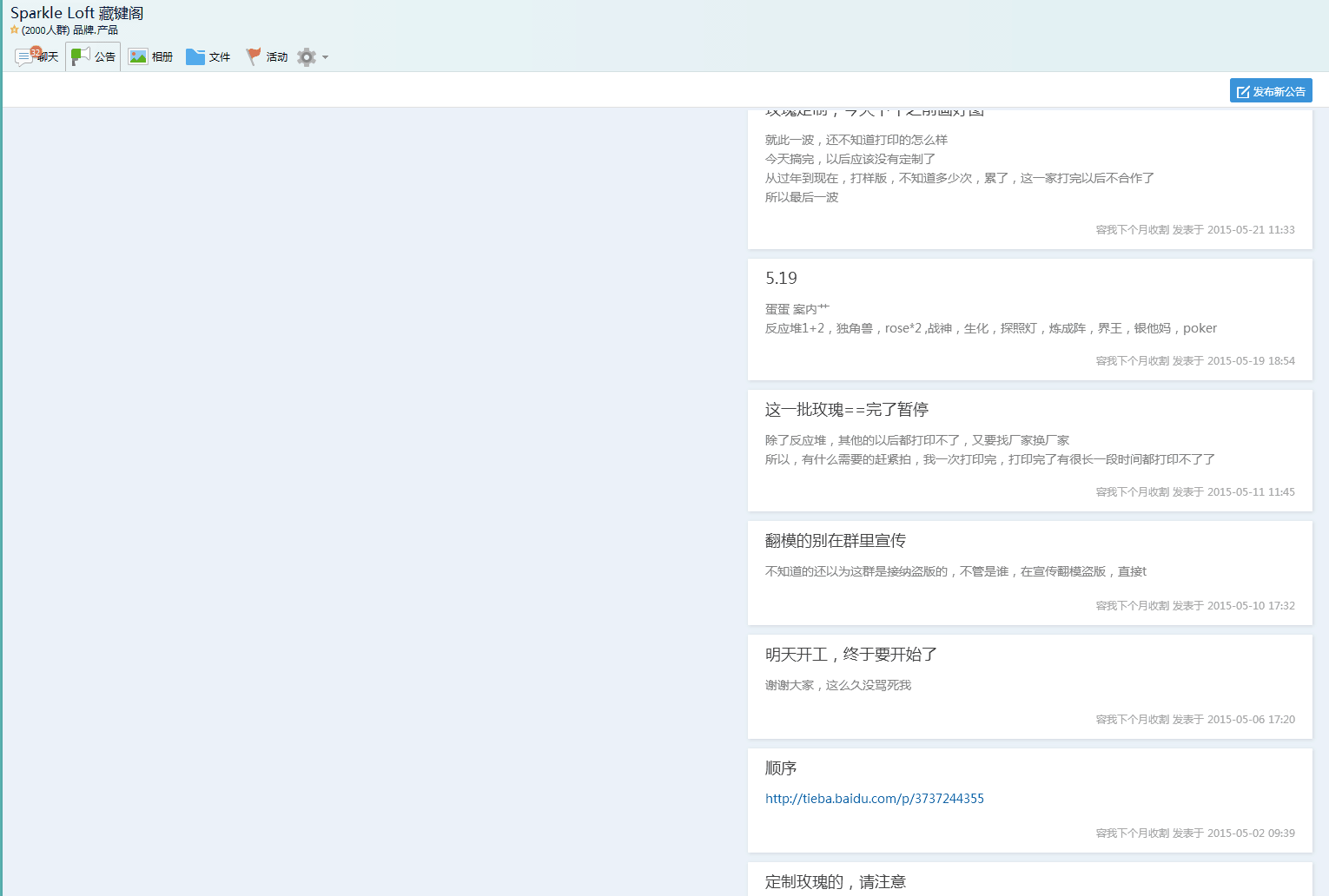Open the 翻模的别在群里宣传 announcement
Screen dimensions: 1329x896
pyautogui.click(x=835, y=541)
